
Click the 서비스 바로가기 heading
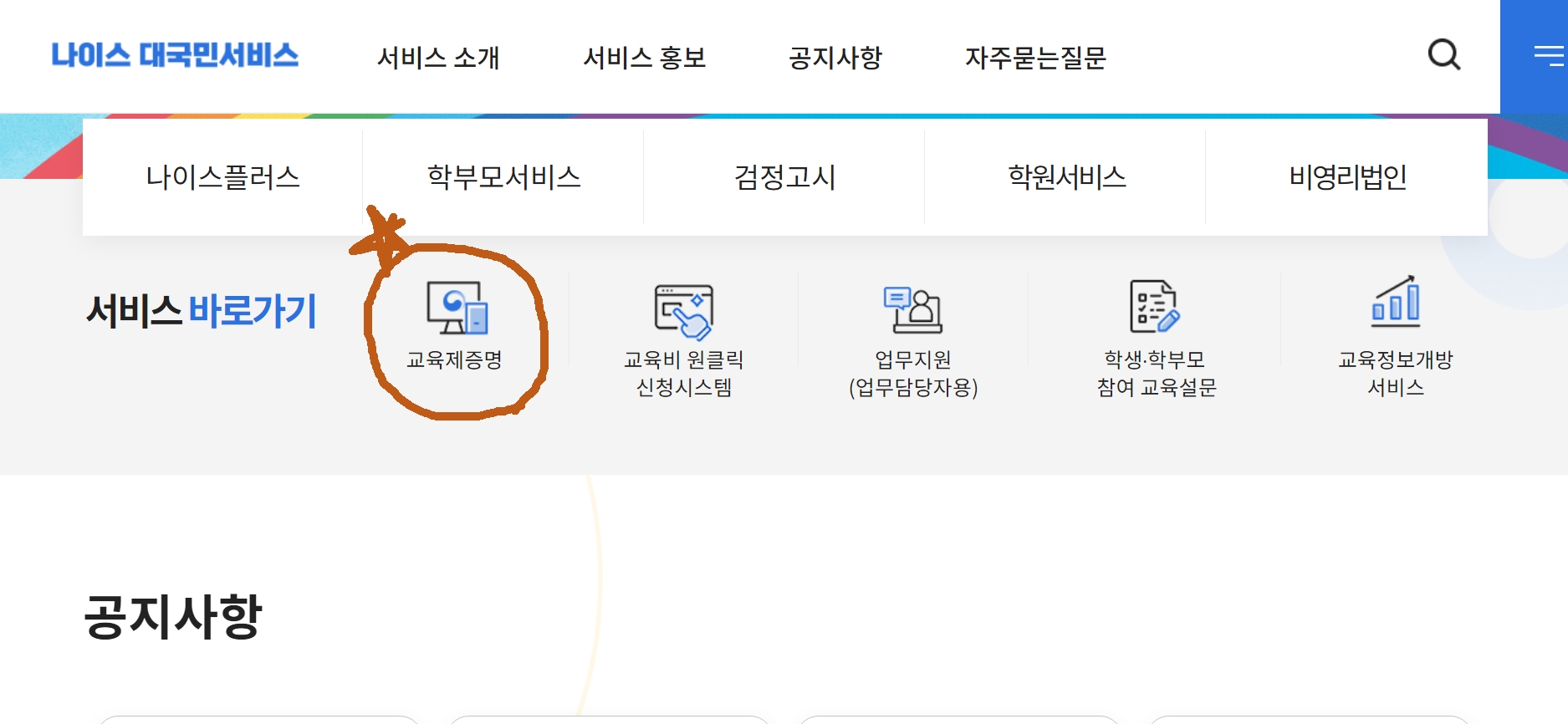[202, 311]
